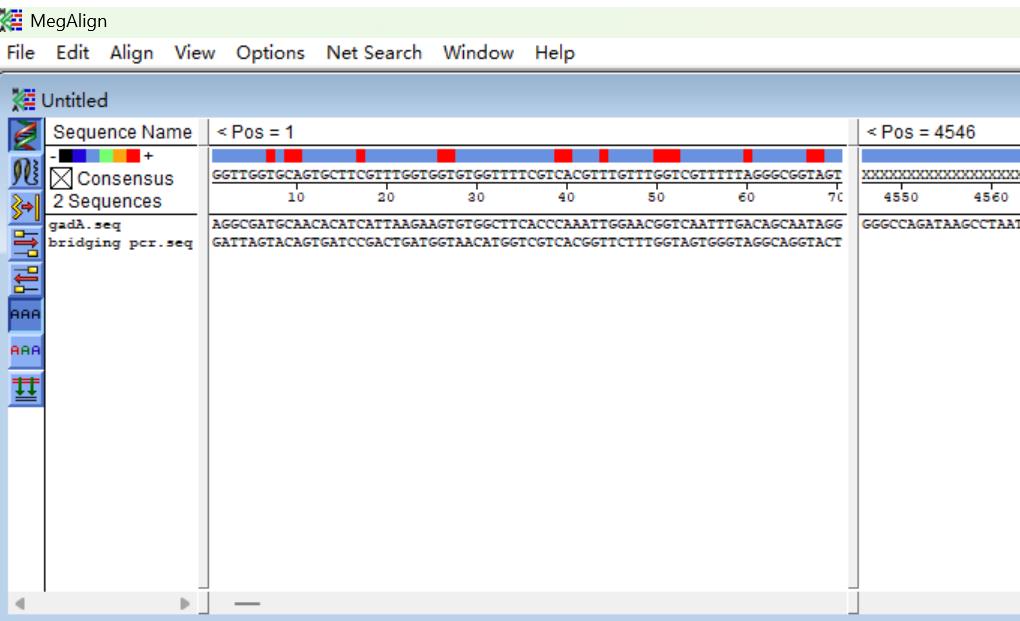Select the wavy strand tool icon
1020x621 pixels.
(26, 171)
